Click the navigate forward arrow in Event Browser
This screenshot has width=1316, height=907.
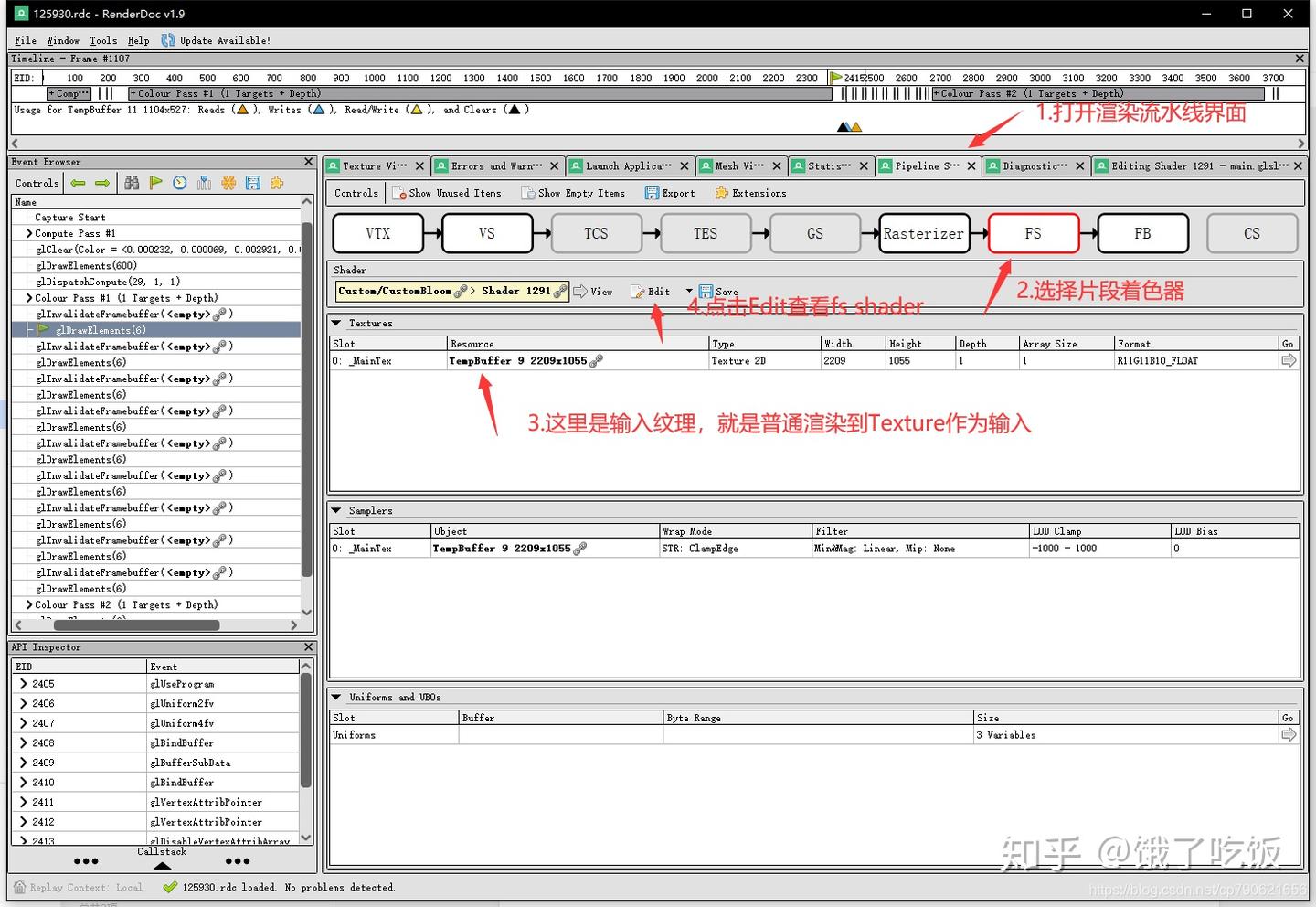102,183
